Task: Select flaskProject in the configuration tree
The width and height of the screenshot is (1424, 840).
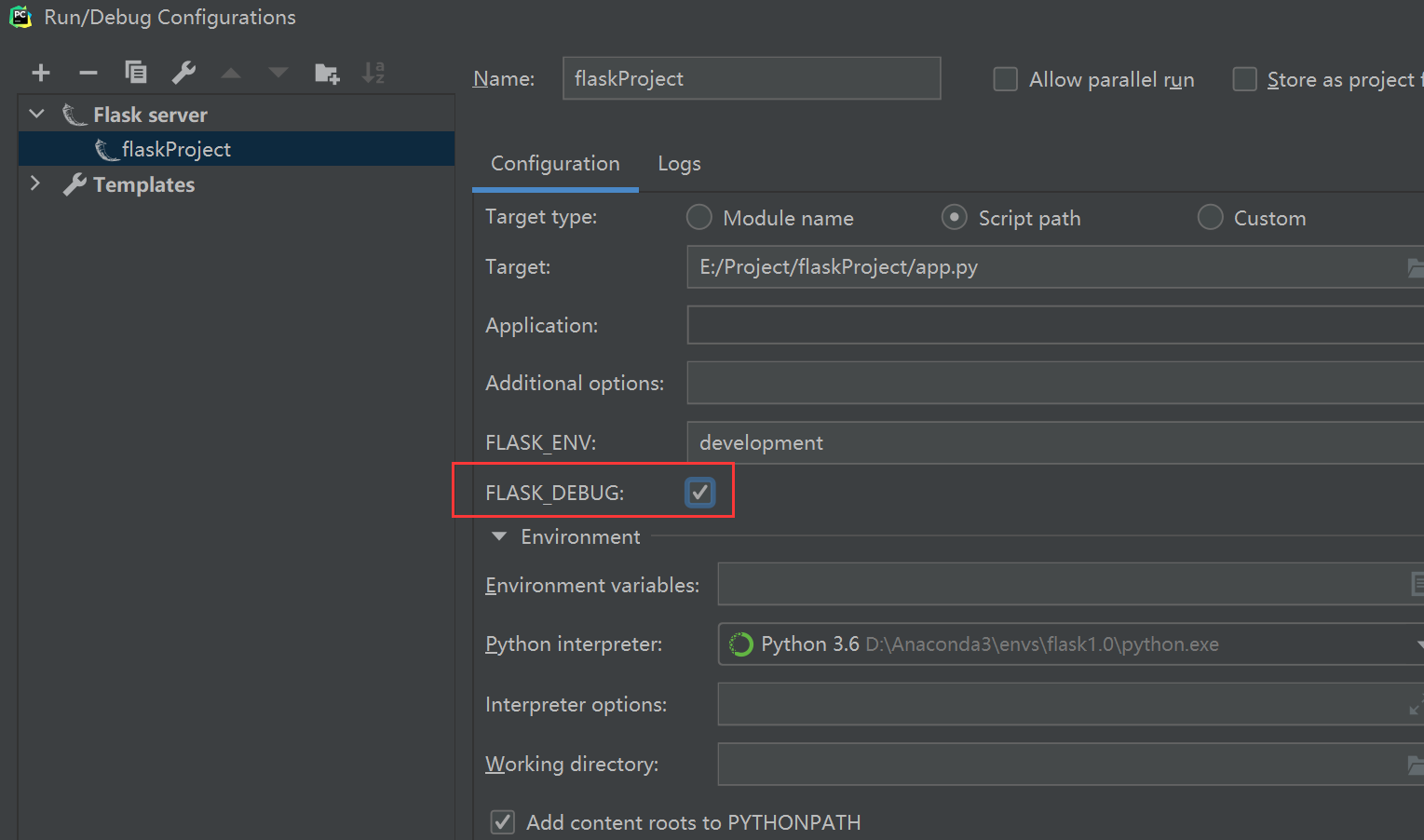Action: coord(176,149)
